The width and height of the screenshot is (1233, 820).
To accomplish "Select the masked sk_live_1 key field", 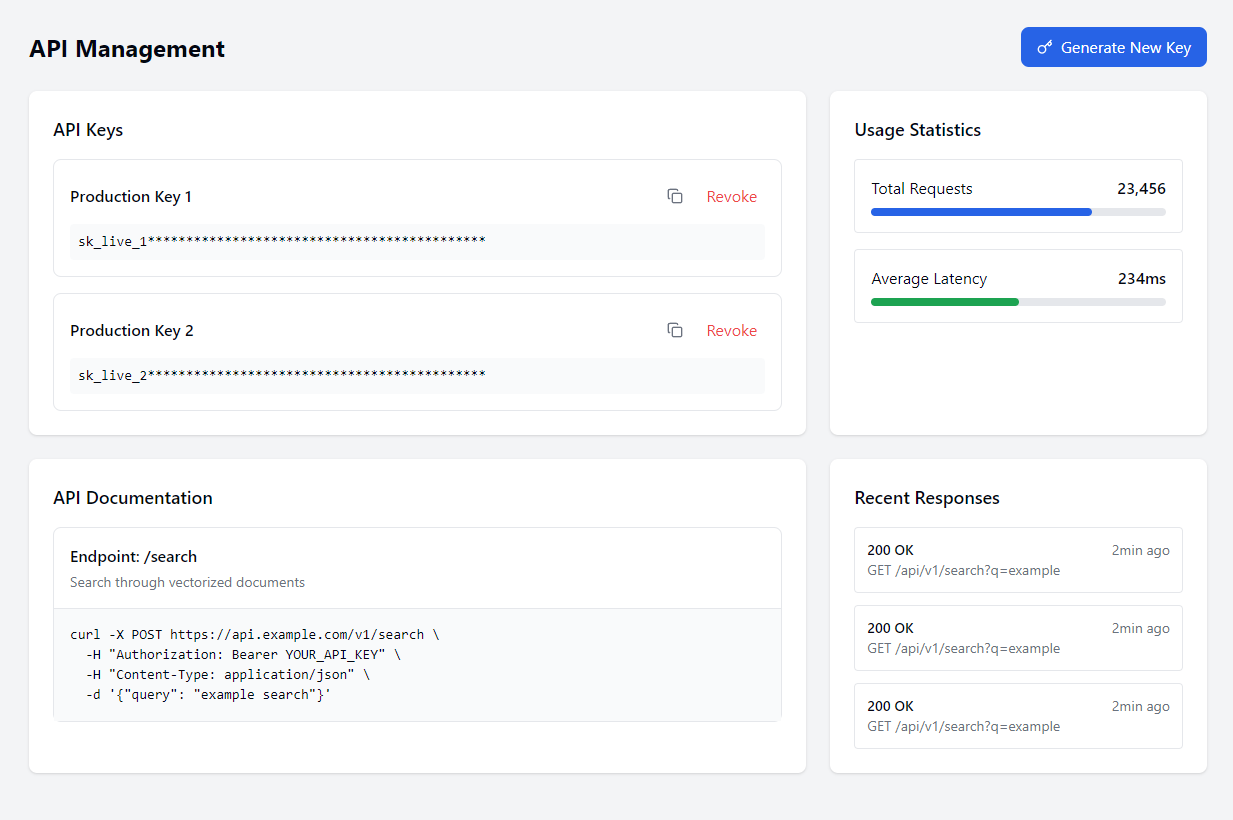I will pos(417,242).
